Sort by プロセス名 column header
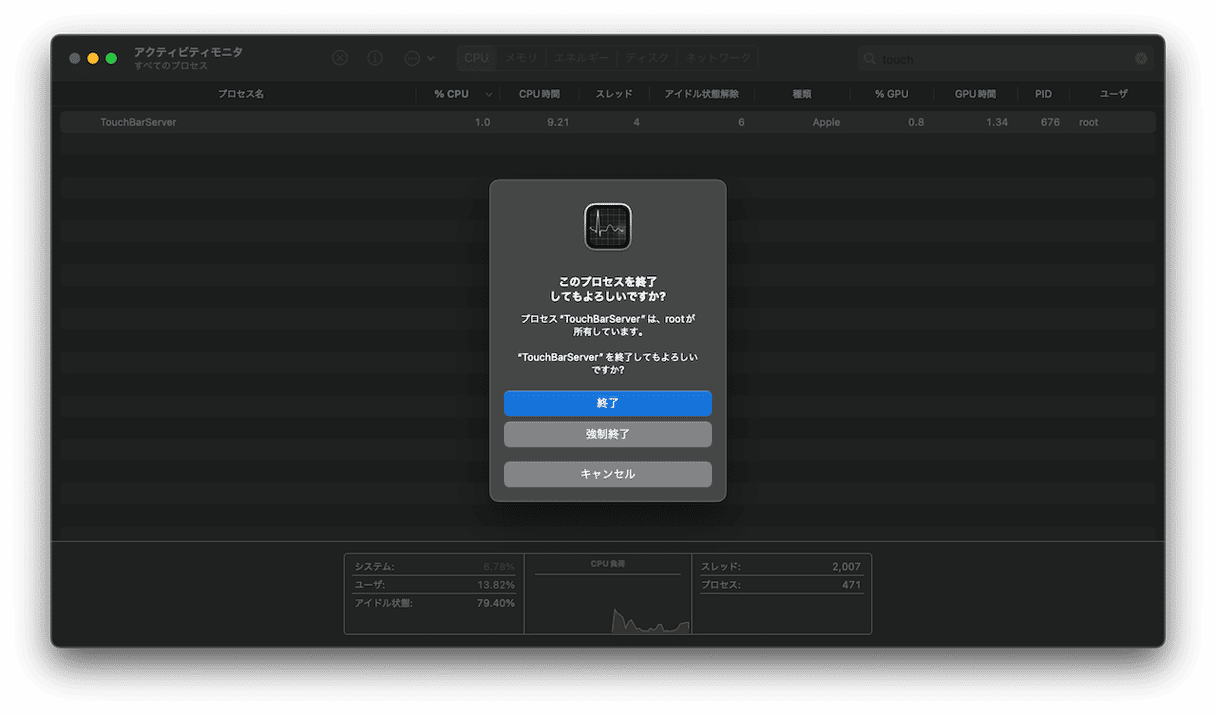1216x715 pixels. coord(241,94)
